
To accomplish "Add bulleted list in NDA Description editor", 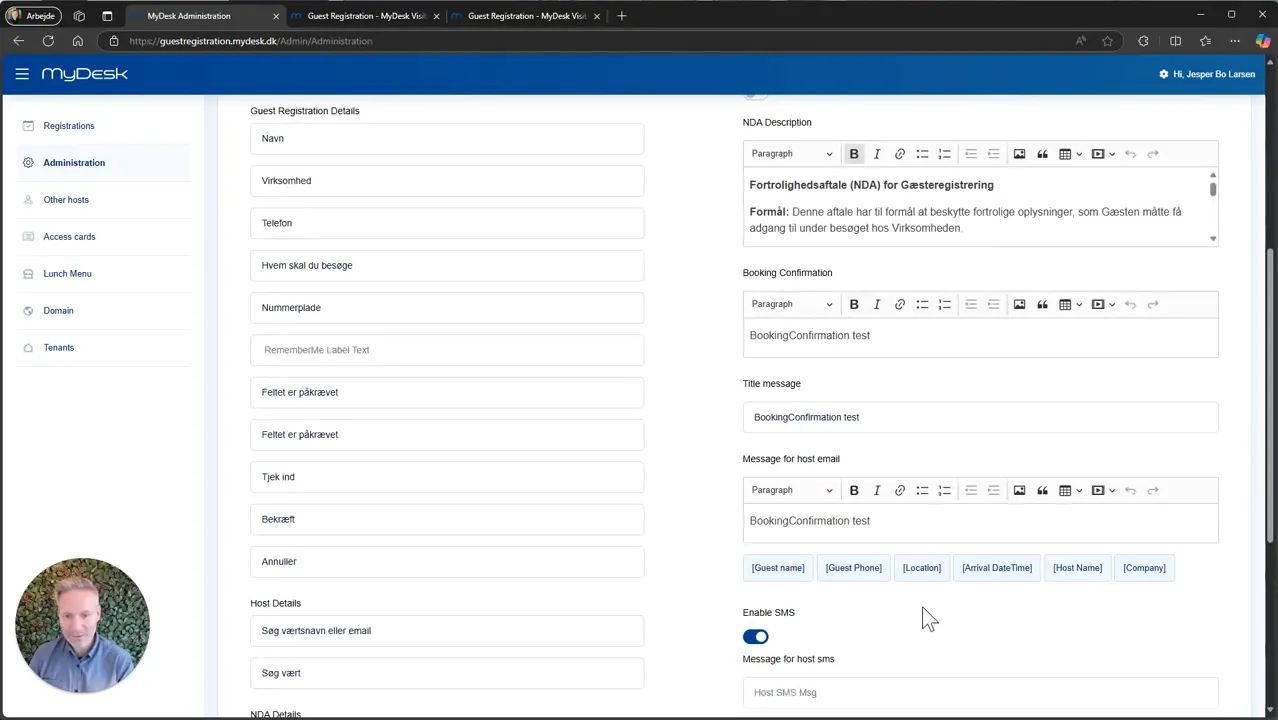I will point(922,154).
